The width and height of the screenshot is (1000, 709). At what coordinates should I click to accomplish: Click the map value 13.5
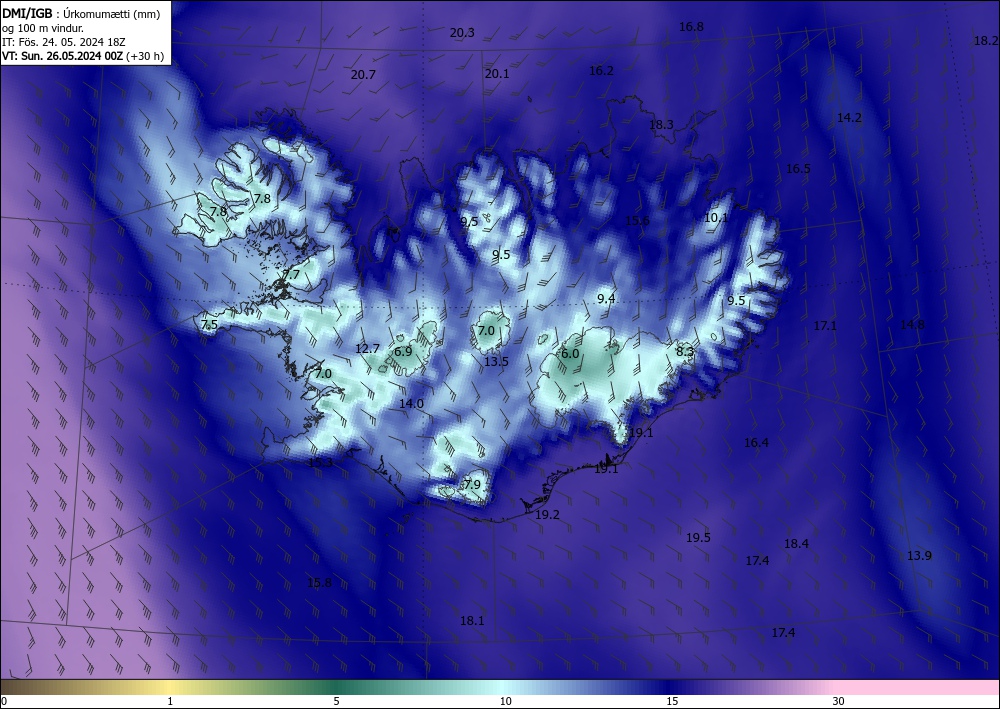tap(496, 362)
